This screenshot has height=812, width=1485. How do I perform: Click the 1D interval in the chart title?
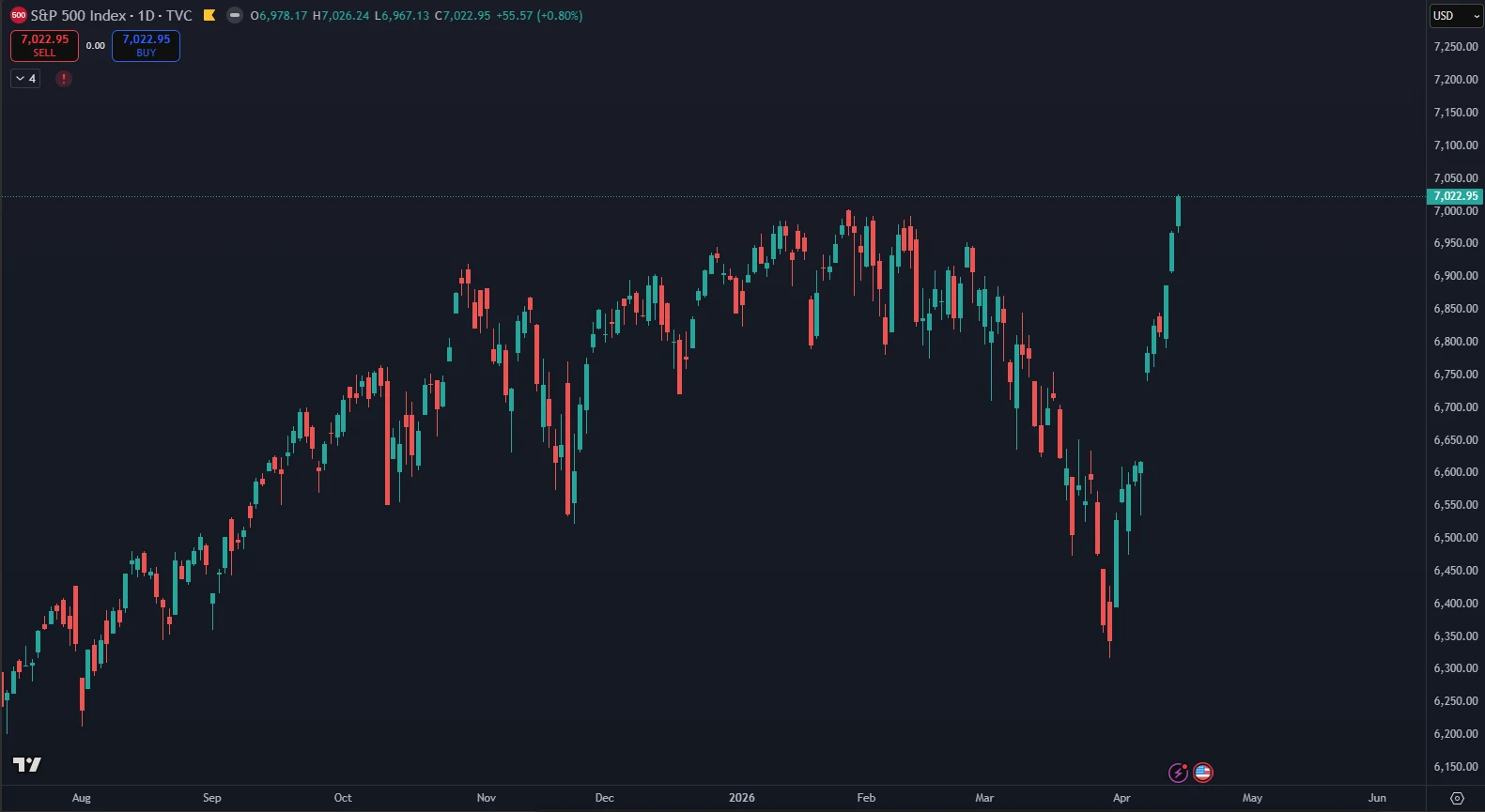[x=147, y=16]
